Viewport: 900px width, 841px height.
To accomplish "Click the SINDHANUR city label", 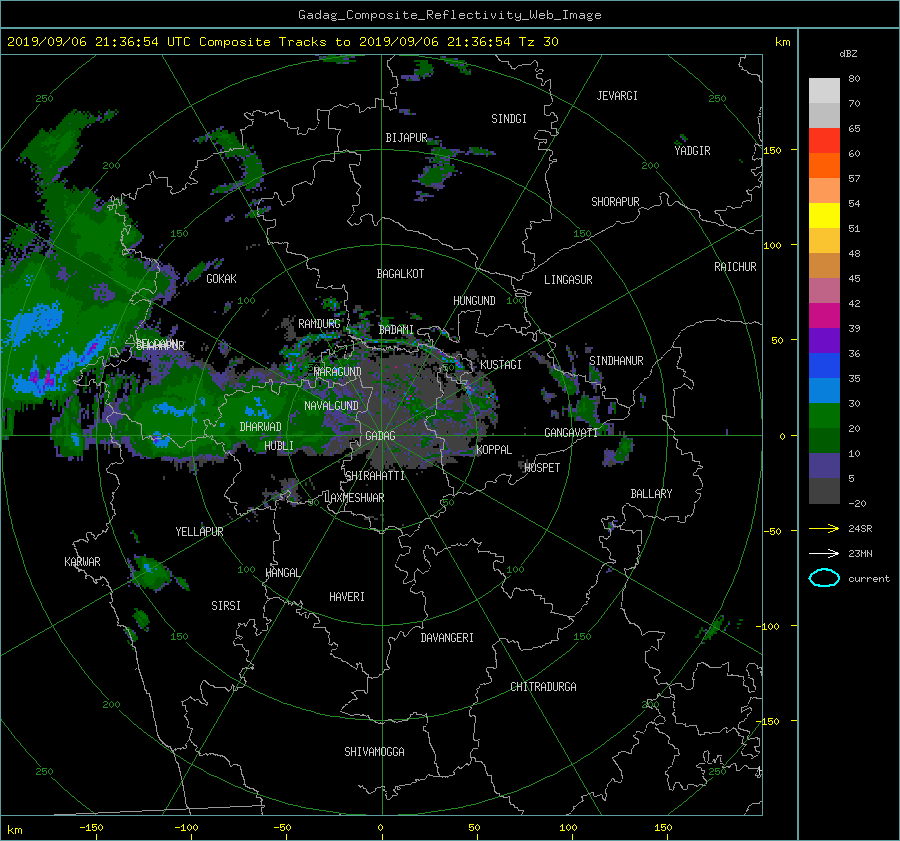I will pyautogui.click(x=616, y=361).
